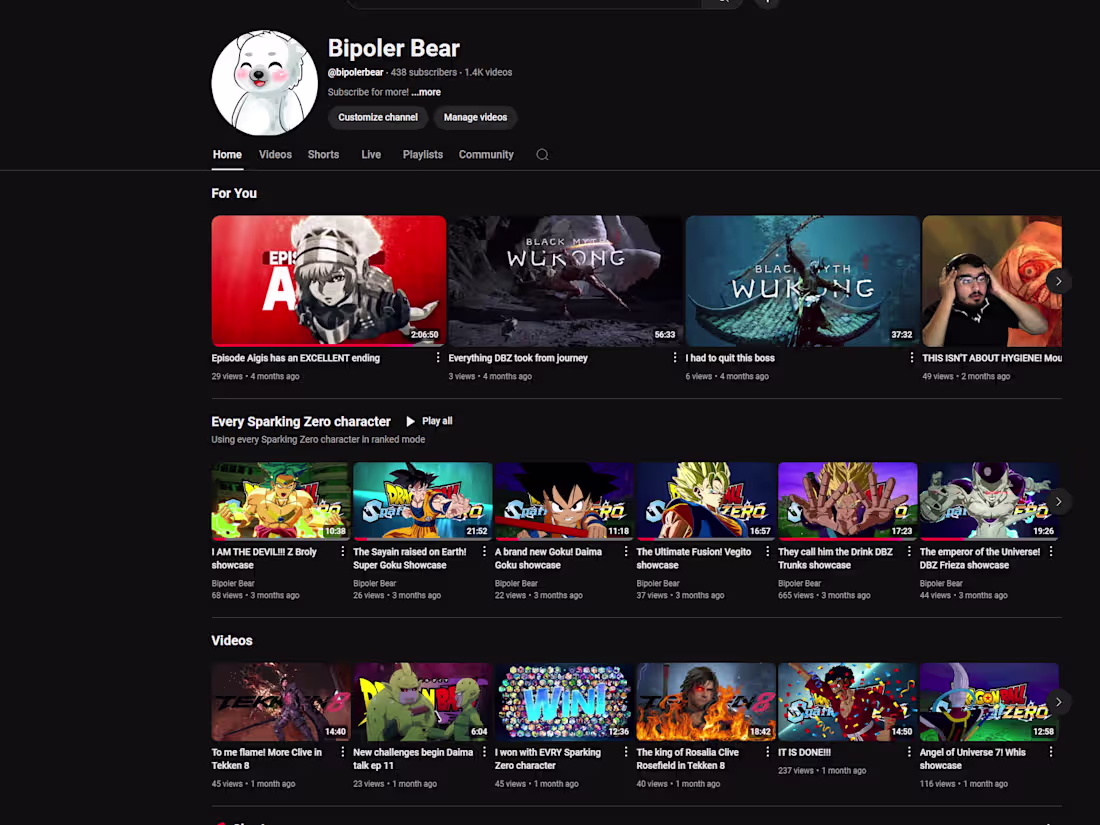The width and height of the screenshot is (1100, 825).
Task: Open options menu for Daima Goku showcase
Action: click(626, 552)
